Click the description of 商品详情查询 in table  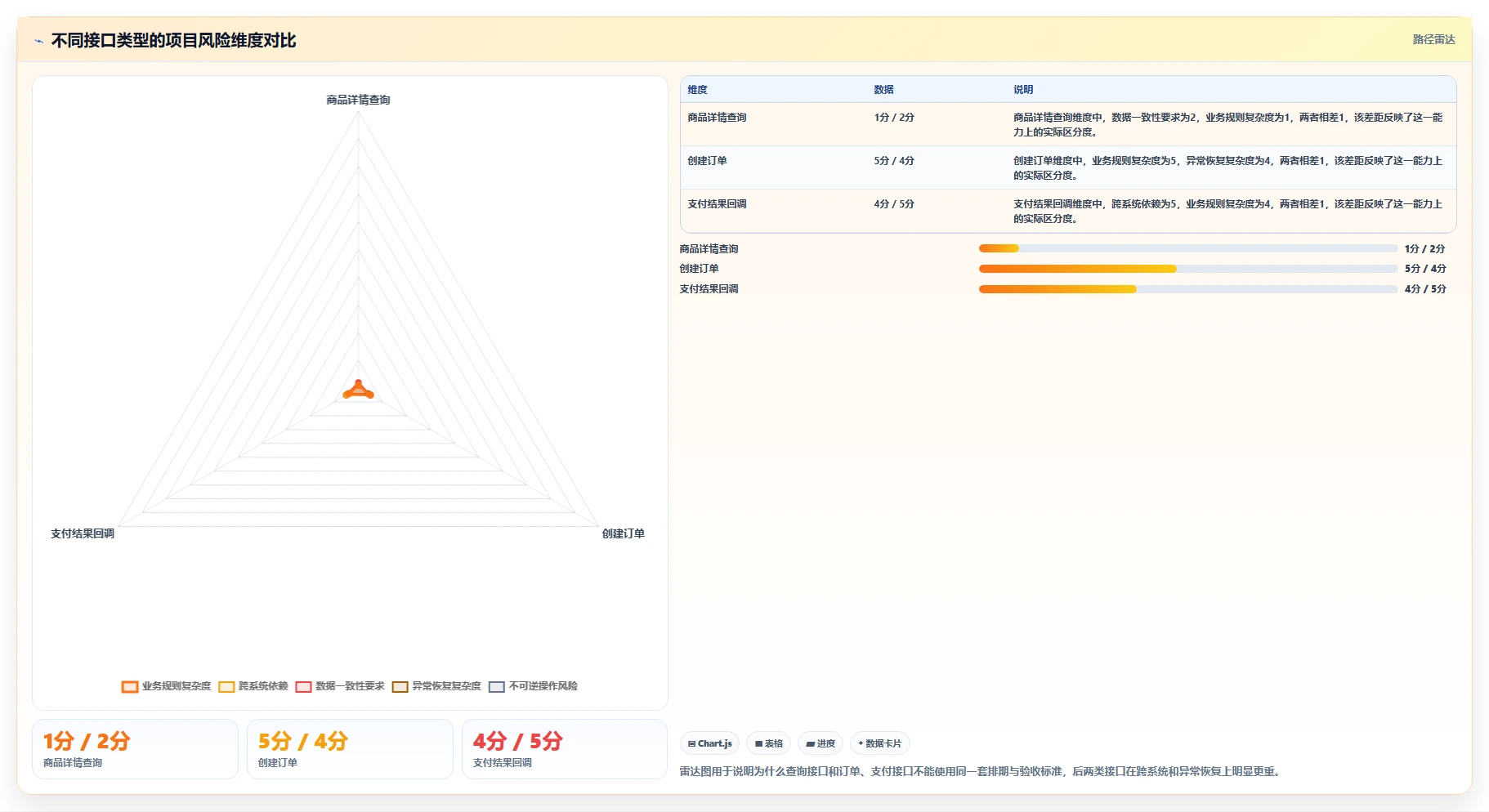point(1227,125)
